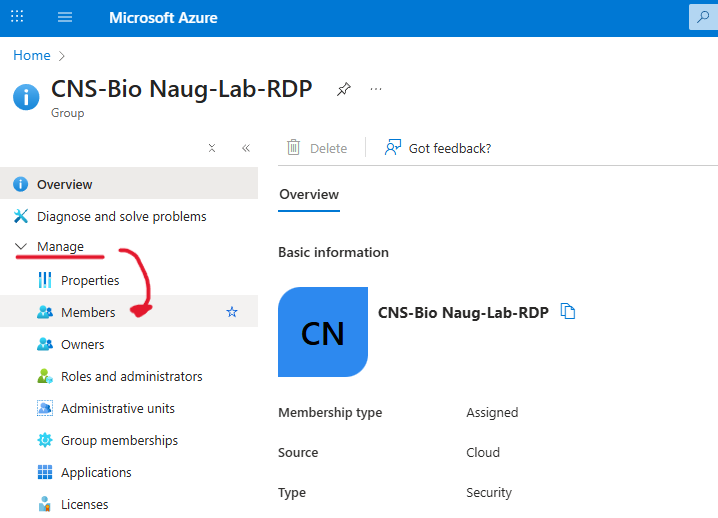The height and width of the screenshot is (518, 718).
Task: Click the CN group avatar tile
Action: (x=322, y=332)
